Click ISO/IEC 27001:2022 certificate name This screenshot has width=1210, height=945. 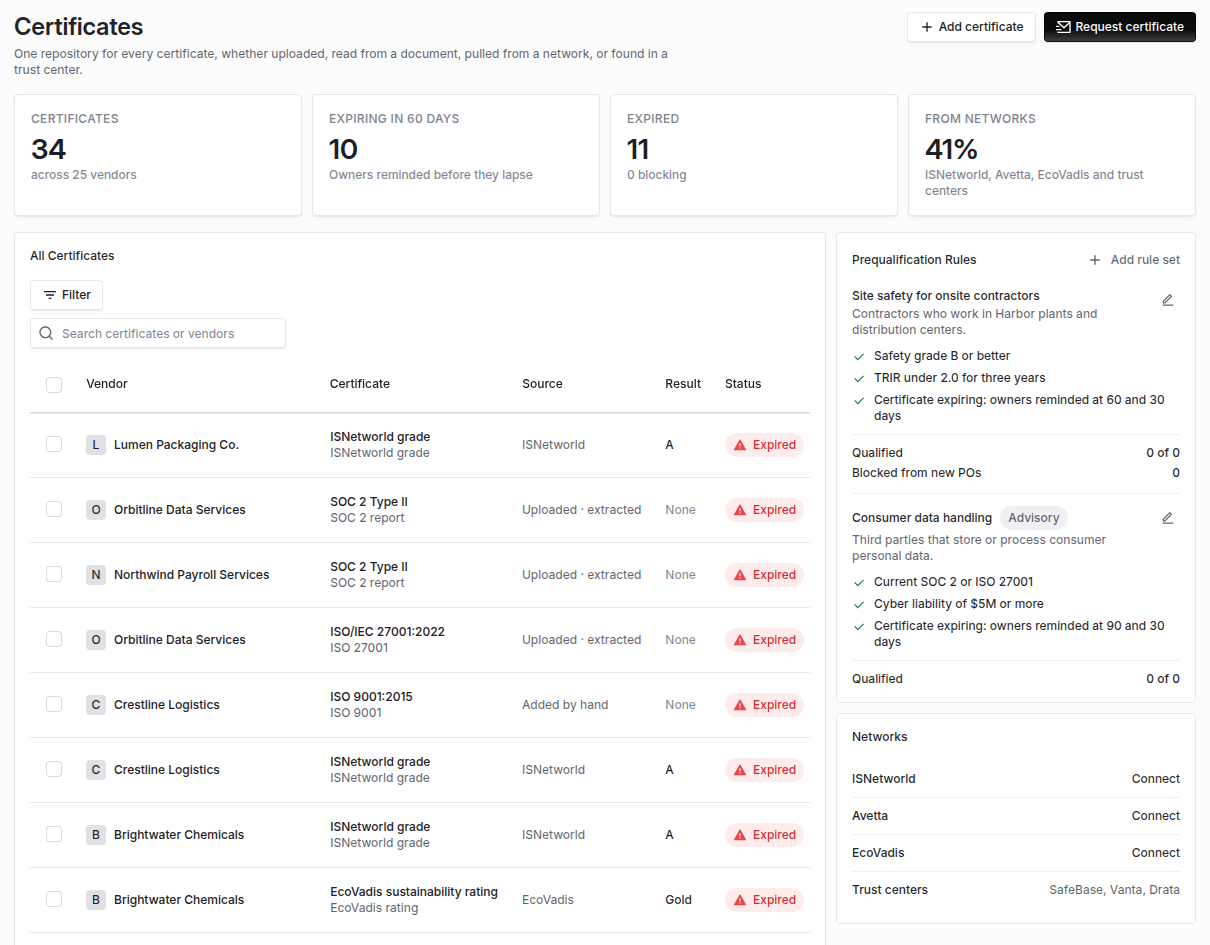tap(387, 632)
